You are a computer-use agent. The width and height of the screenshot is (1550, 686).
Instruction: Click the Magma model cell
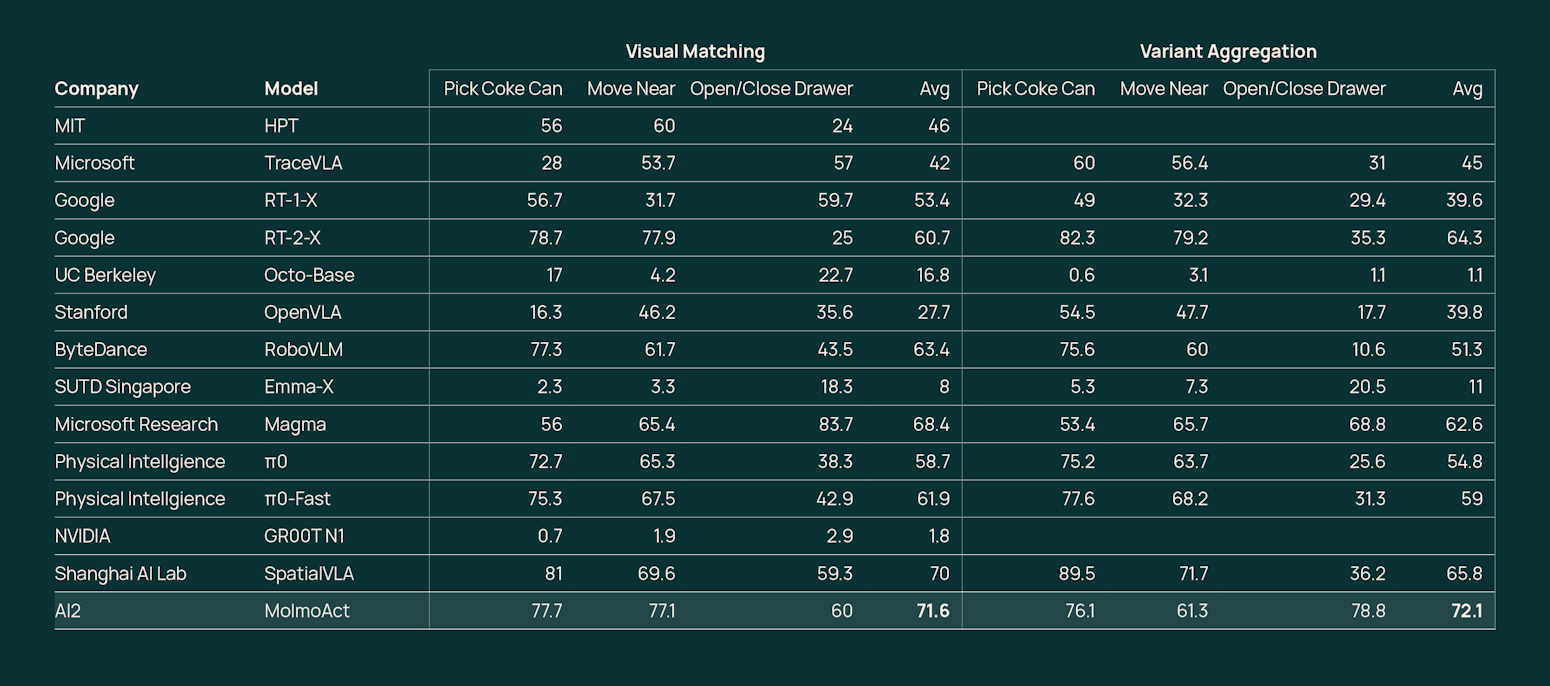tap(295, 424)
